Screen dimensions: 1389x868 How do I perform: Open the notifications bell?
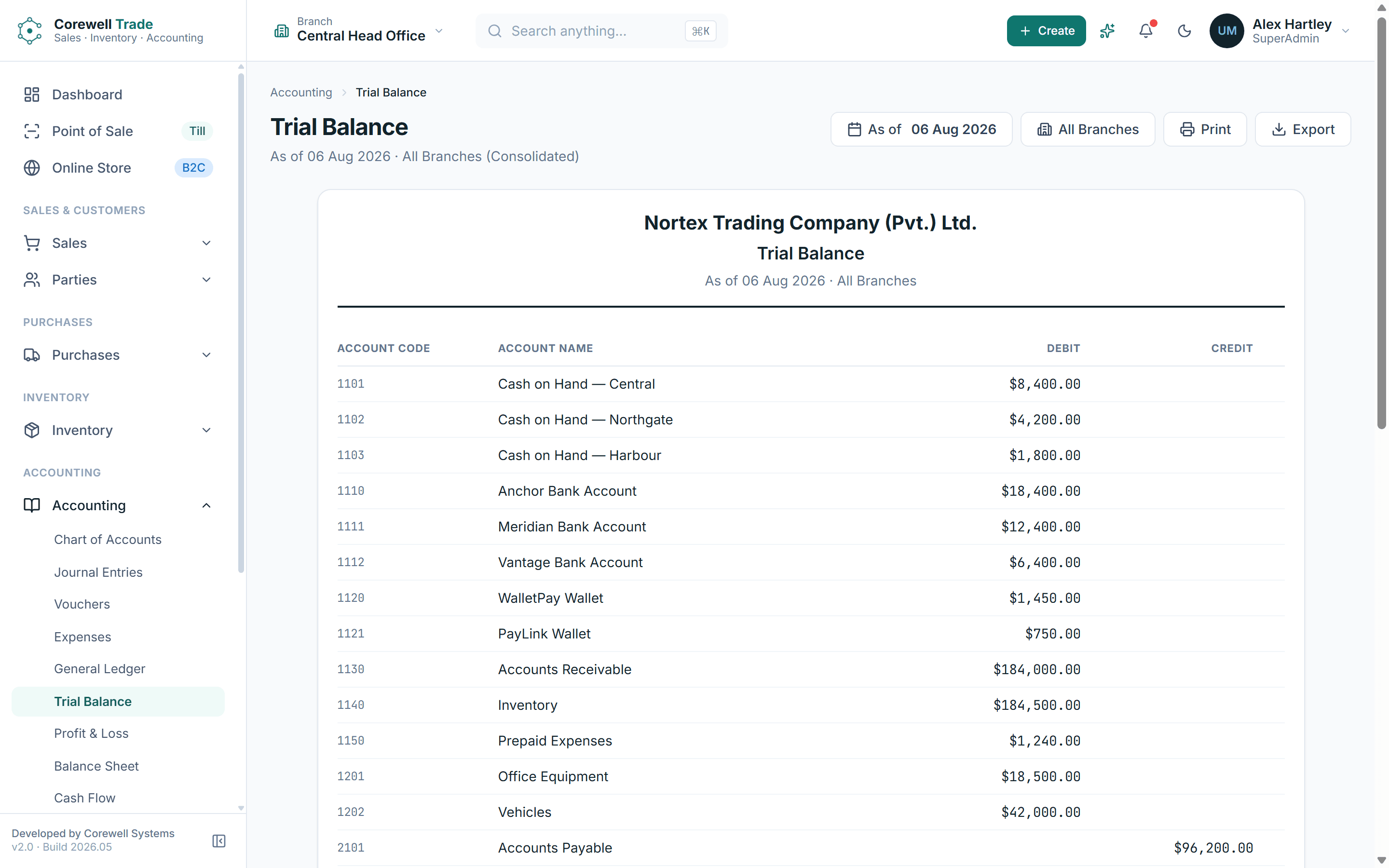coord(1145,30)
